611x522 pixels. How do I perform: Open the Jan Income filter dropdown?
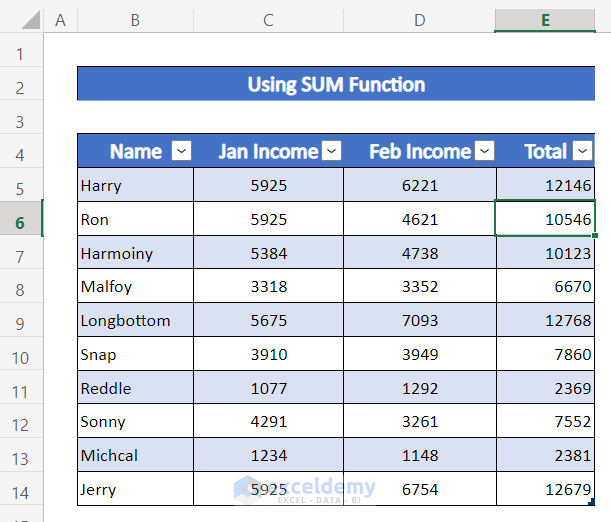click(x=331, y=151)
